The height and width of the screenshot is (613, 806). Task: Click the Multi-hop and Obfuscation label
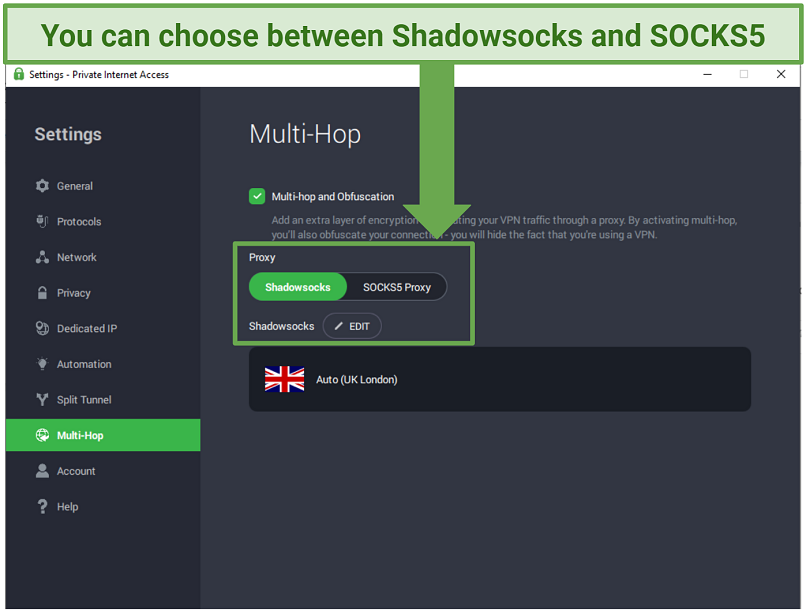click(x=333, y=197)
